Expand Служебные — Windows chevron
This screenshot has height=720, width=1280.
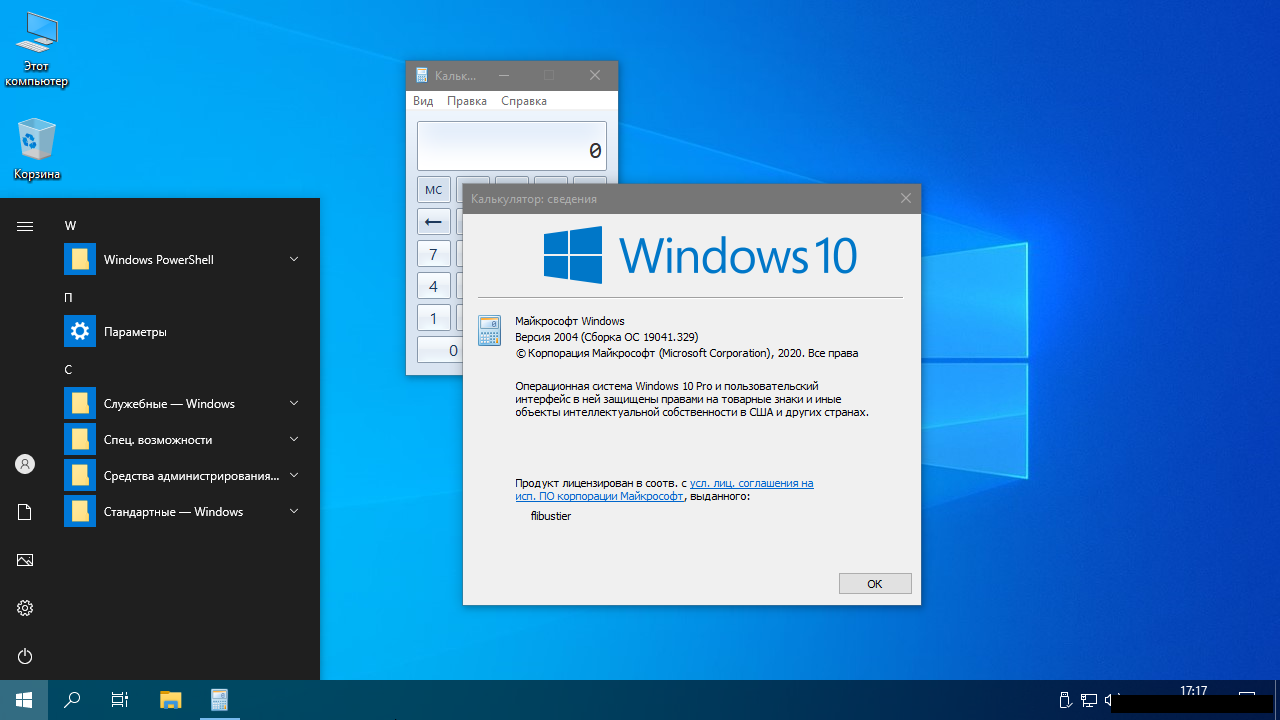pyautogui.click(x=294, y=403)
